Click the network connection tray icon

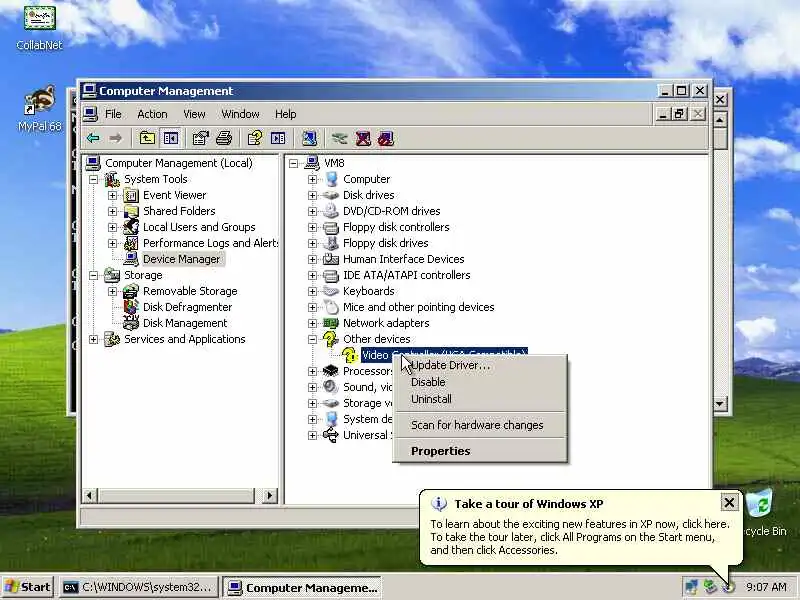click(x=691, y=587)
